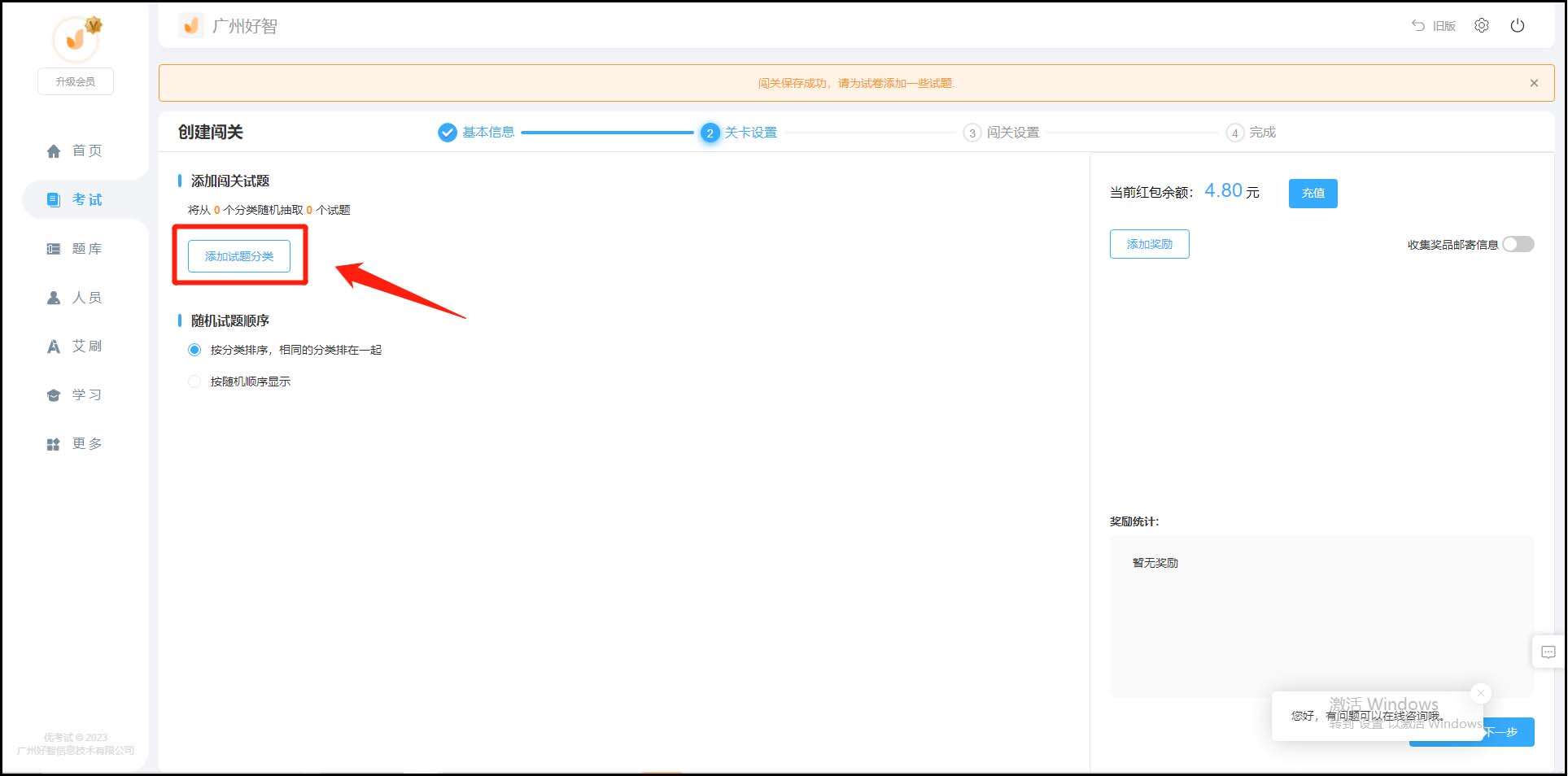Screen dimensions: 1568x776
Task: Click the settings gear icon
Action: tap(1481, 26)
